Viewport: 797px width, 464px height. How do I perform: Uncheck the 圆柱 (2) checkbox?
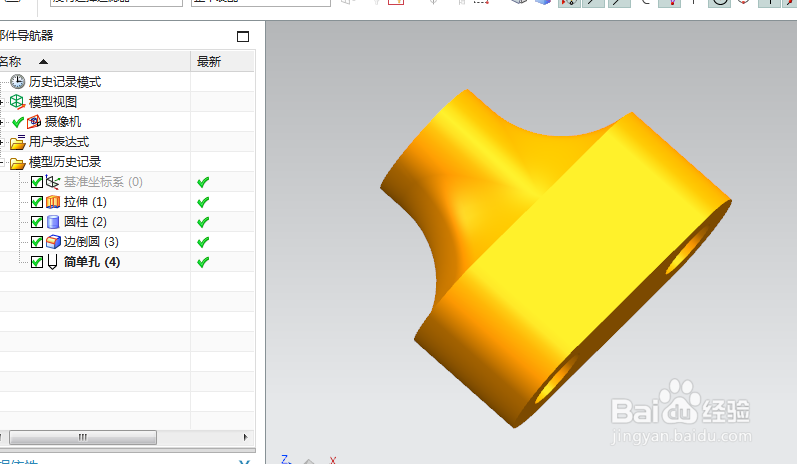pos(37,222)
